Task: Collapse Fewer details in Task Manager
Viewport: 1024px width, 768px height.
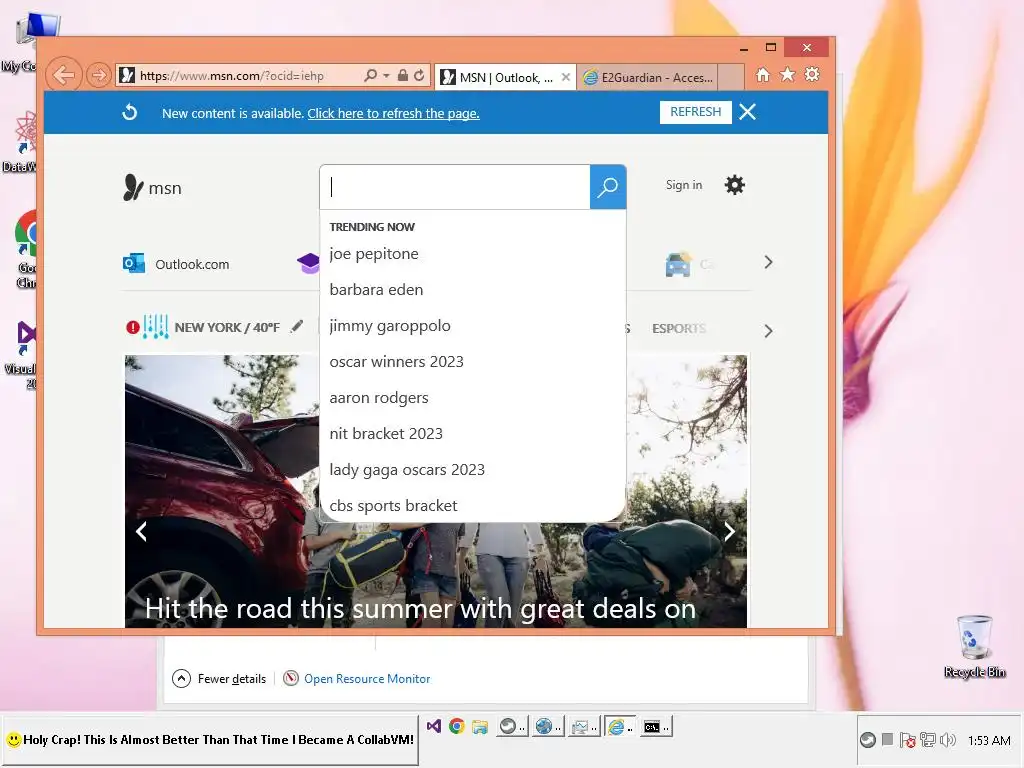Action: 219,679
